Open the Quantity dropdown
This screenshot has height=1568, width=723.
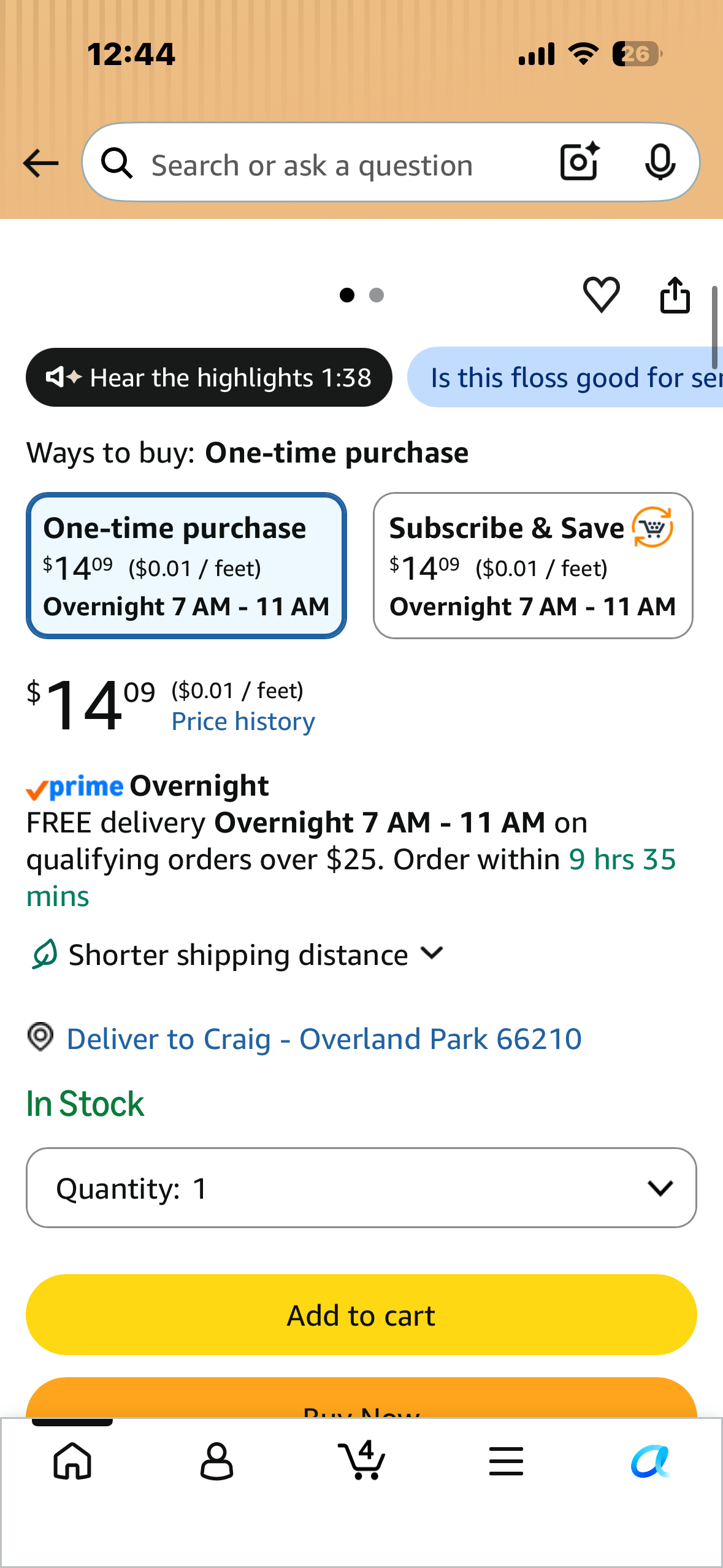tap(361, 1188)
